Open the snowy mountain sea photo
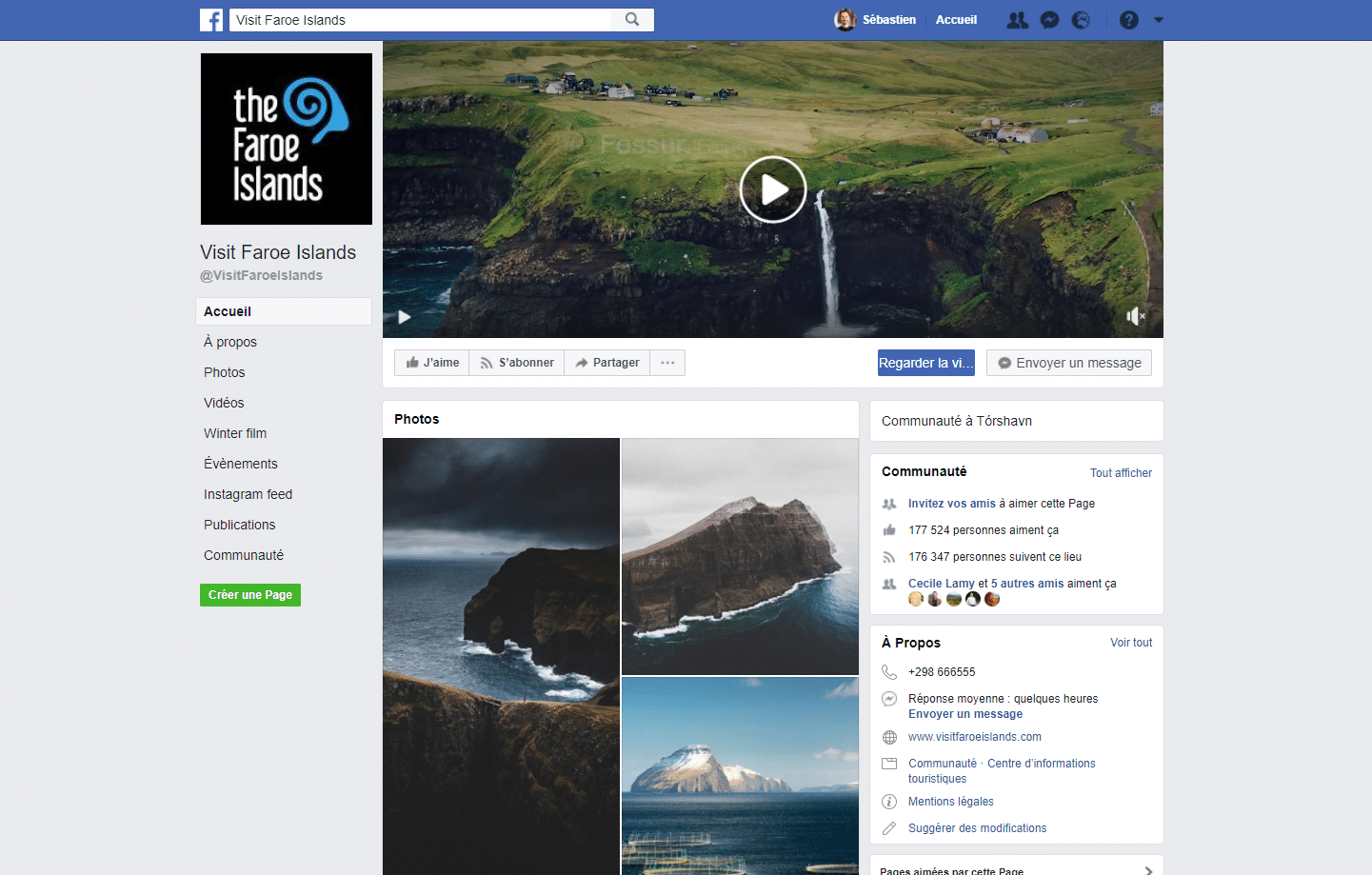Viewport: 1372px width, 875px height. coord(740,776)
